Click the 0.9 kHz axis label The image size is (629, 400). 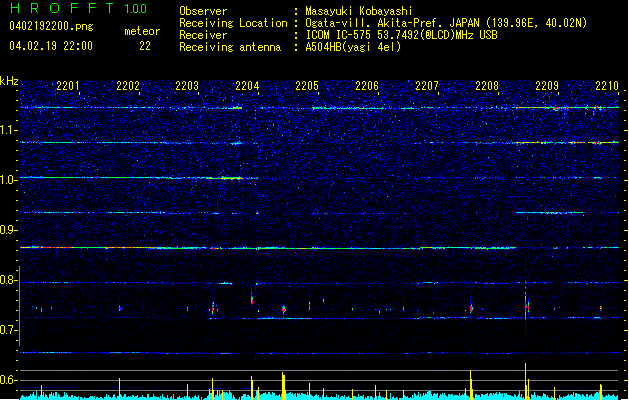click(9, 230)
